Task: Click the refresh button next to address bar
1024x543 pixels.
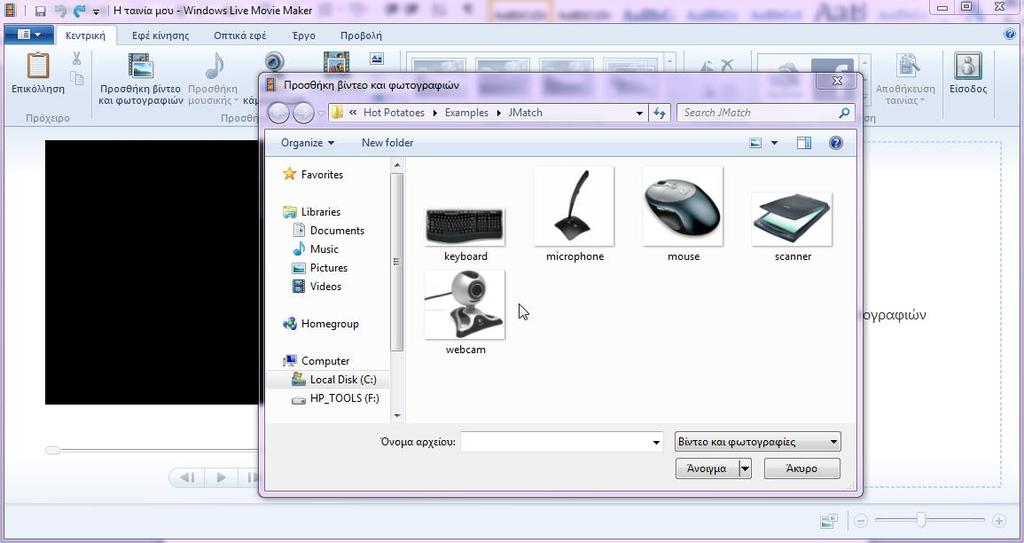Action: coord(659,113)
